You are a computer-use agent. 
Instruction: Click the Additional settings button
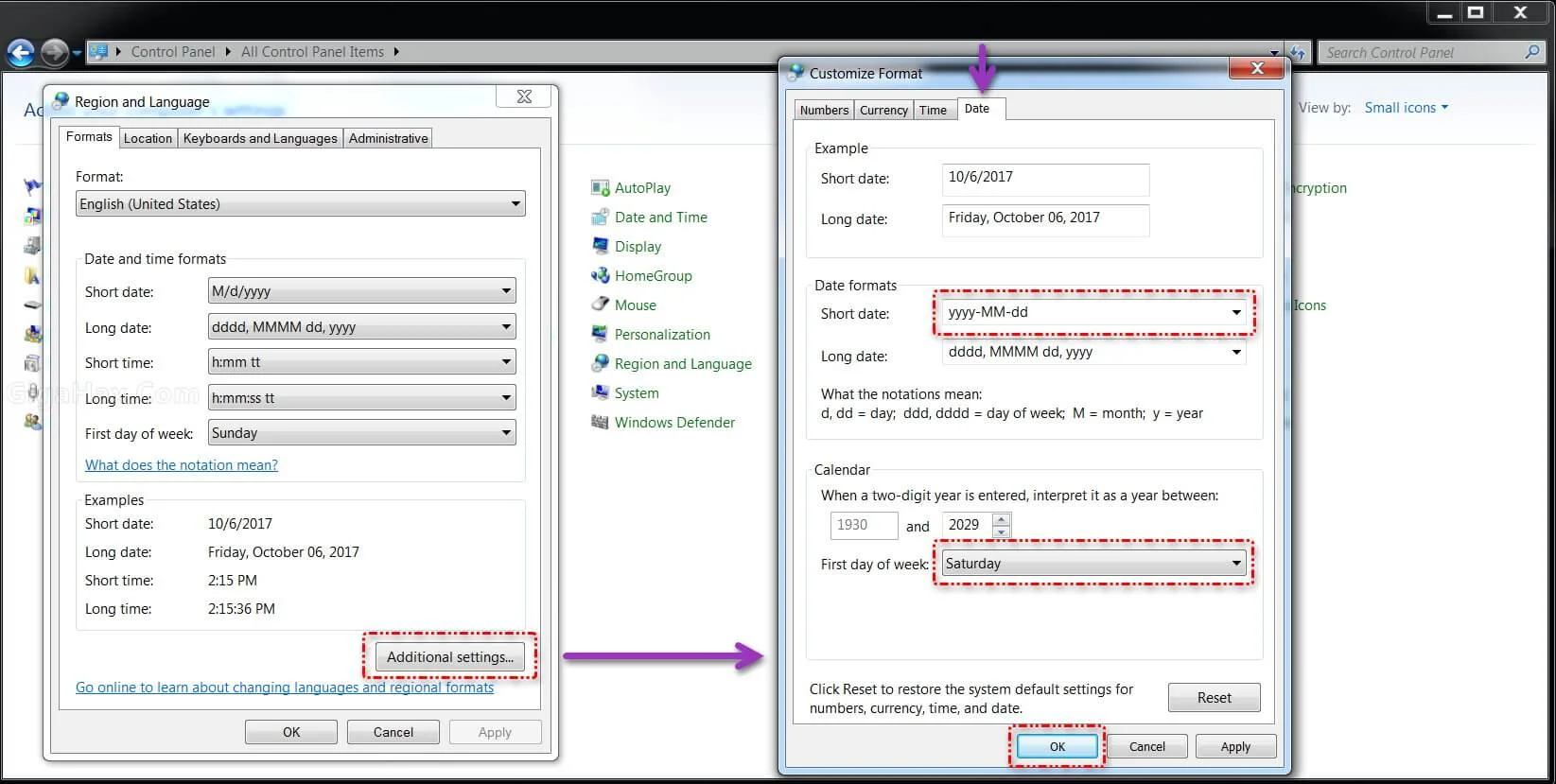coord(449,657)
